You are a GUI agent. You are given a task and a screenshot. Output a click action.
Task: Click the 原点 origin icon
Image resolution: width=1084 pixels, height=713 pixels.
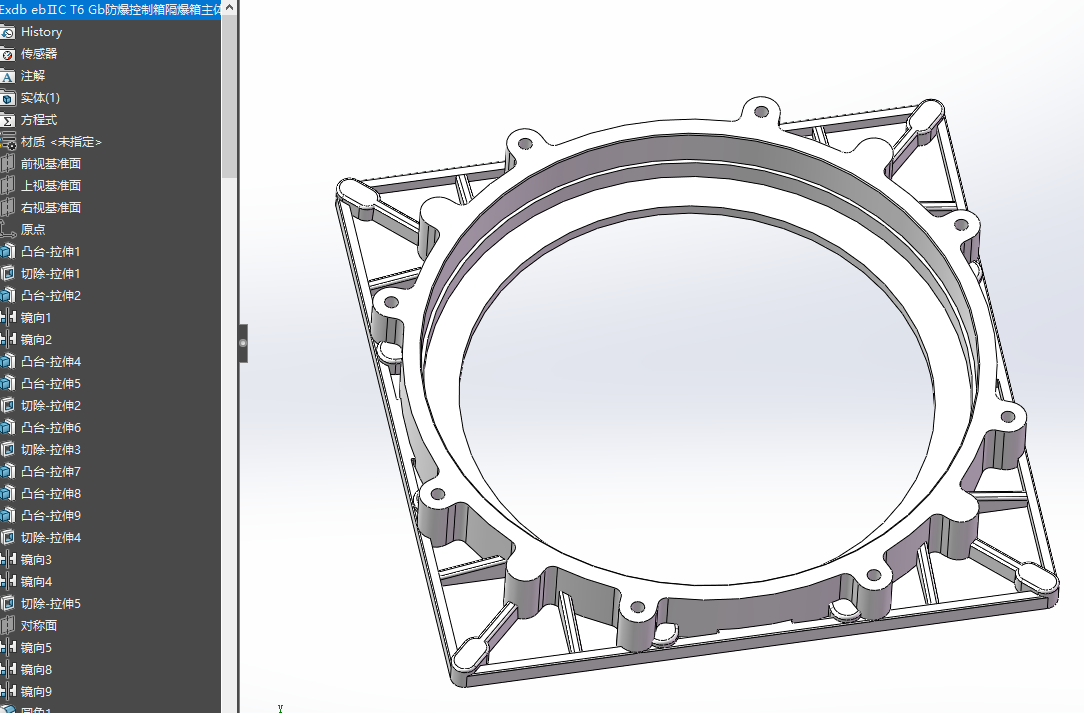coord(8,230)
